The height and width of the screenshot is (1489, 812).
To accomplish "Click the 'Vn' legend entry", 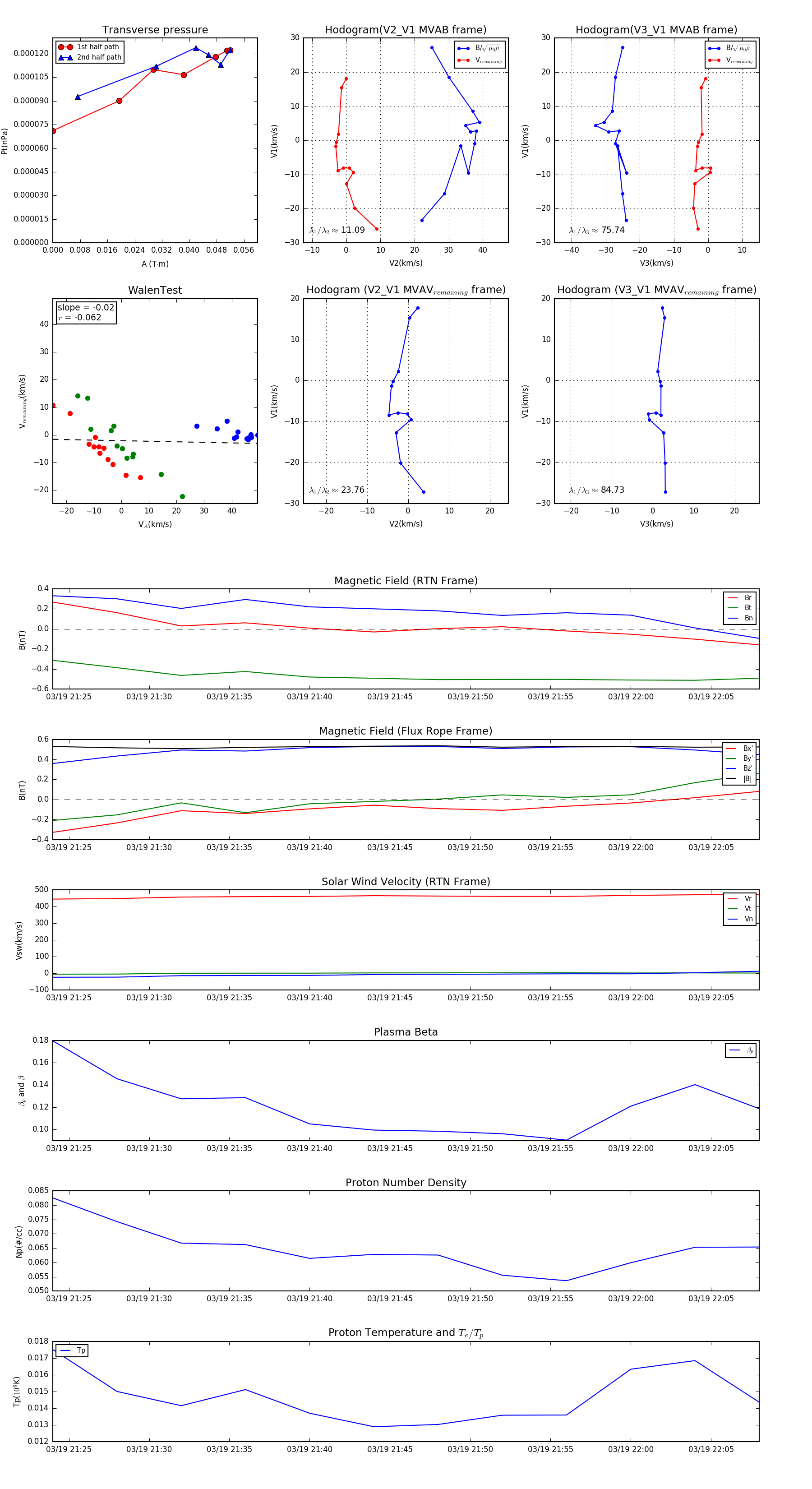I will pyautogui.click(x=740, y=919).
